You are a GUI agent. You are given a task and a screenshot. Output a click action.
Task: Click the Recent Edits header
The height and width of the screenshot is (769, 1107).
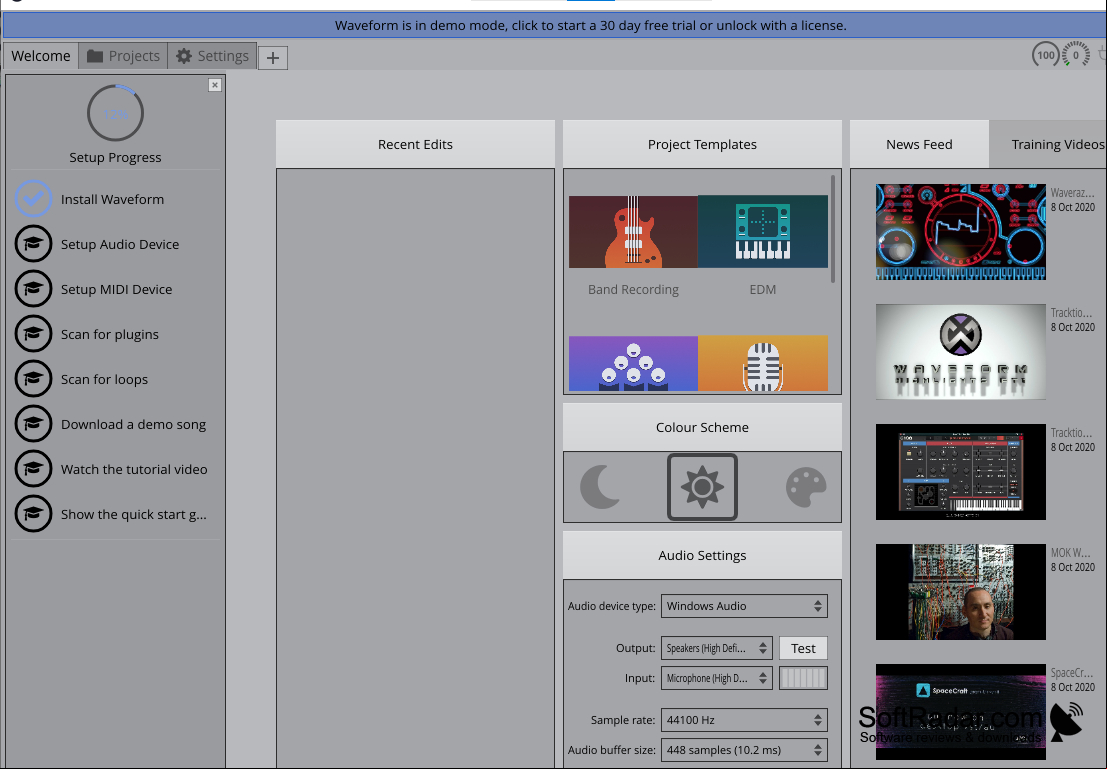(x=415, y=144)
